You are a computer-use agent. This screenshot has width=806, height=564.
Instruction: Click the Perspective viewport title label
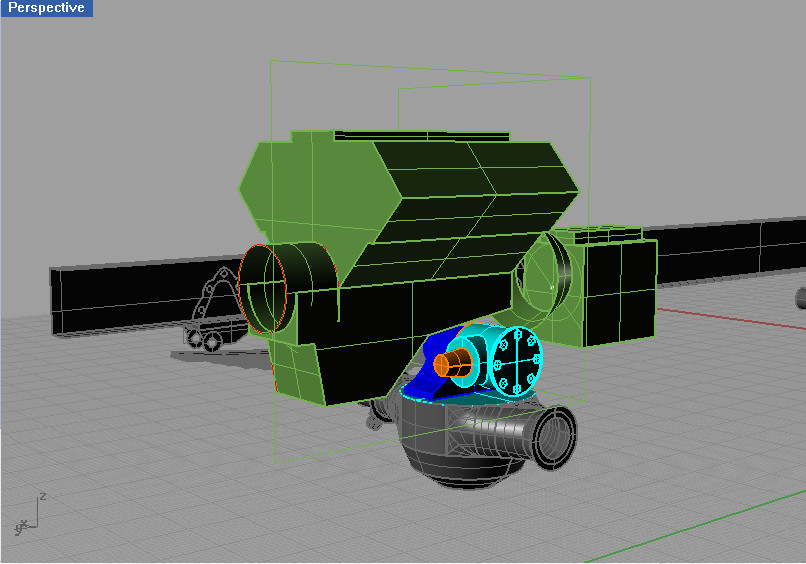[46, 8]
